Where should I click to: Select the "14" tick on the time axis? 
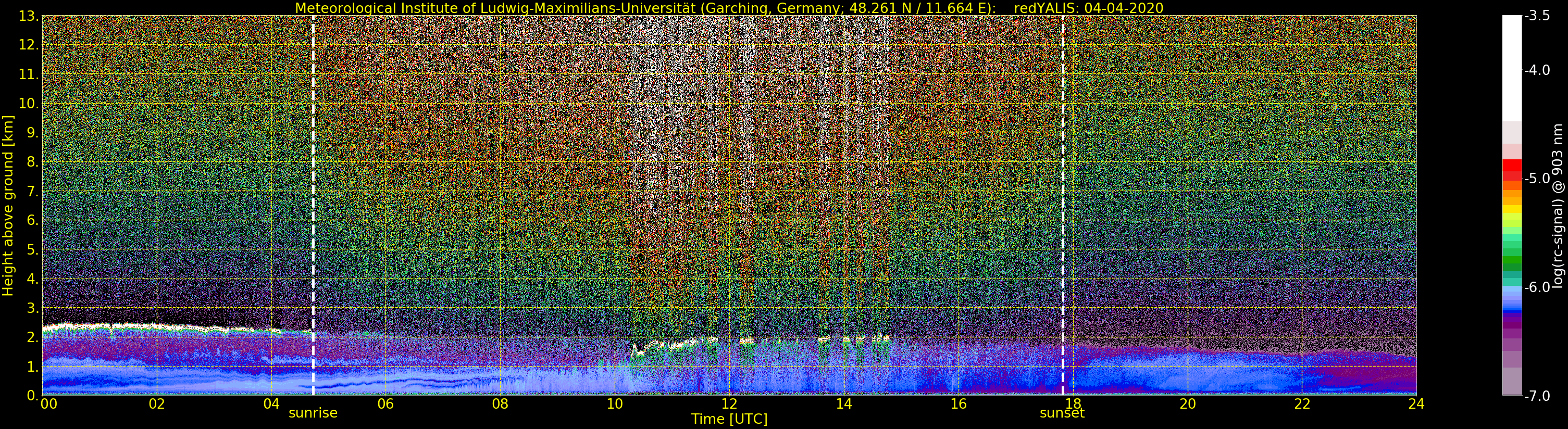coord(844,403)
